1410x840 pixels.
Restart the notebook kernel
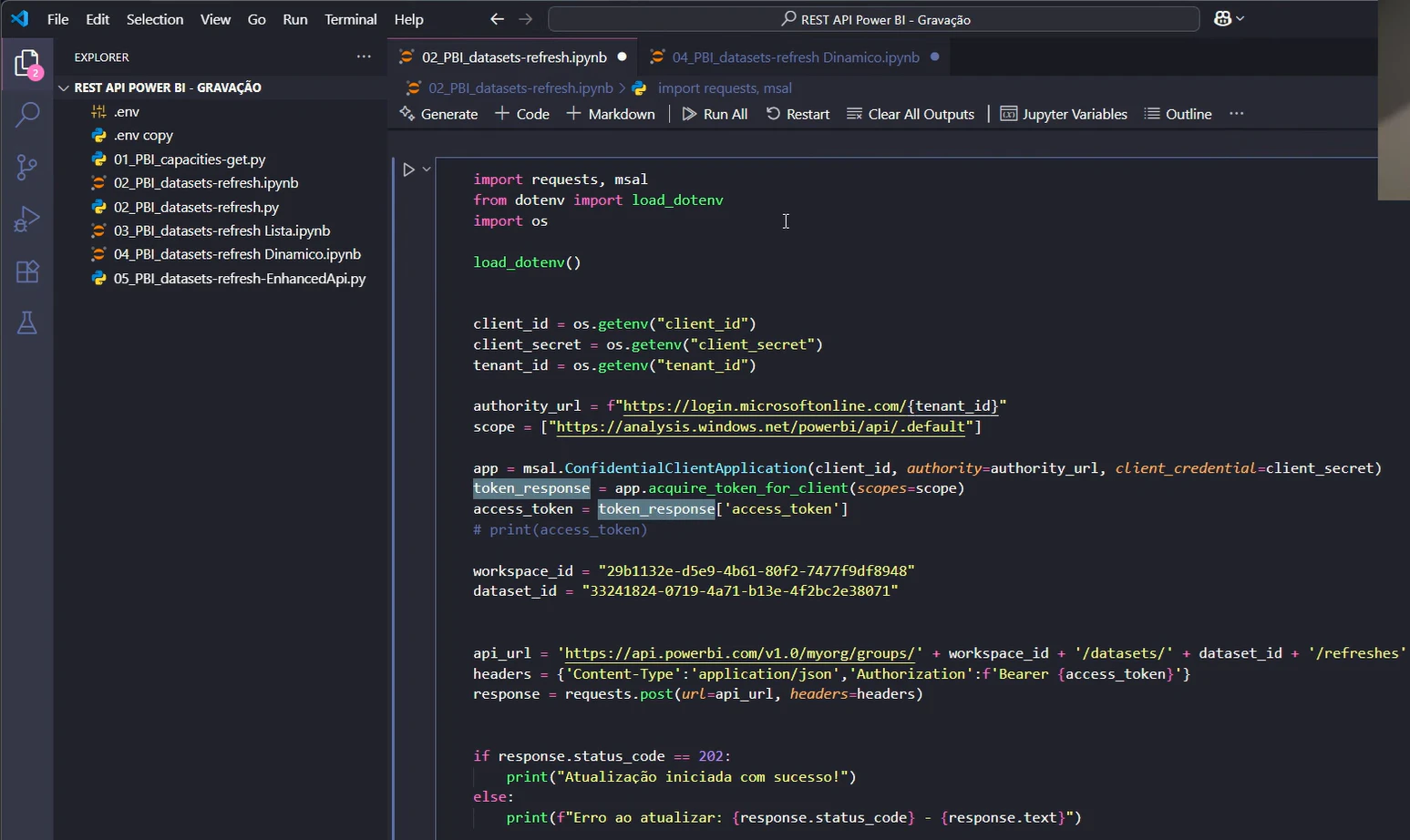pyautogui.click(x=798, y=114)
